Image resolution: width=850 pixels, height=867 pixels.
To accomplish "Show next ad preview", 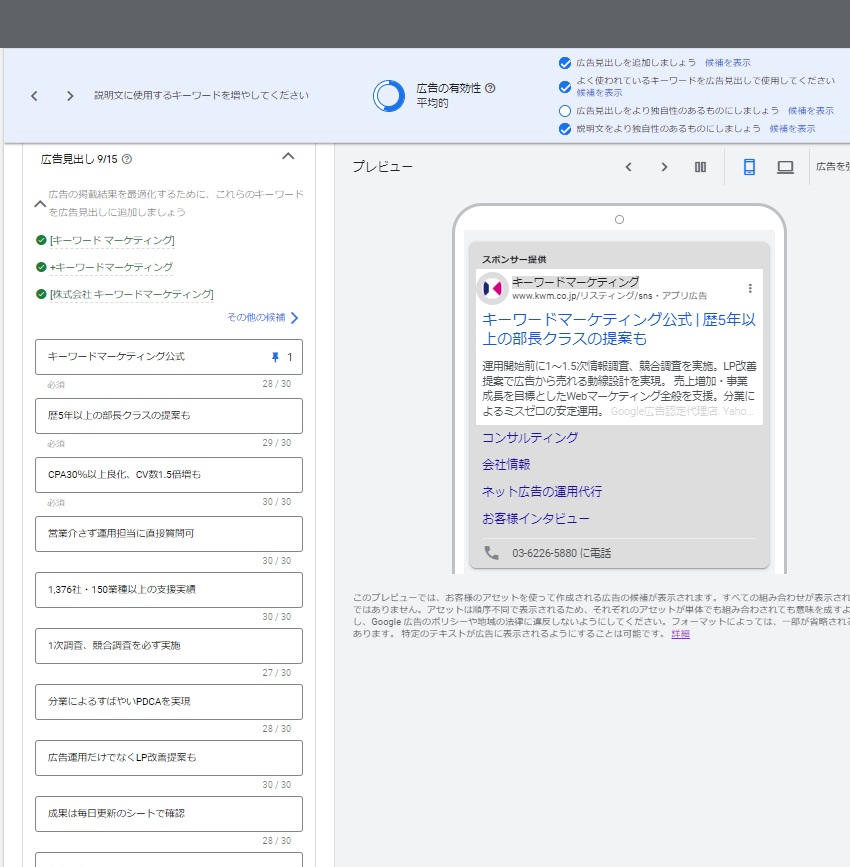I will (x=664, y=167).
